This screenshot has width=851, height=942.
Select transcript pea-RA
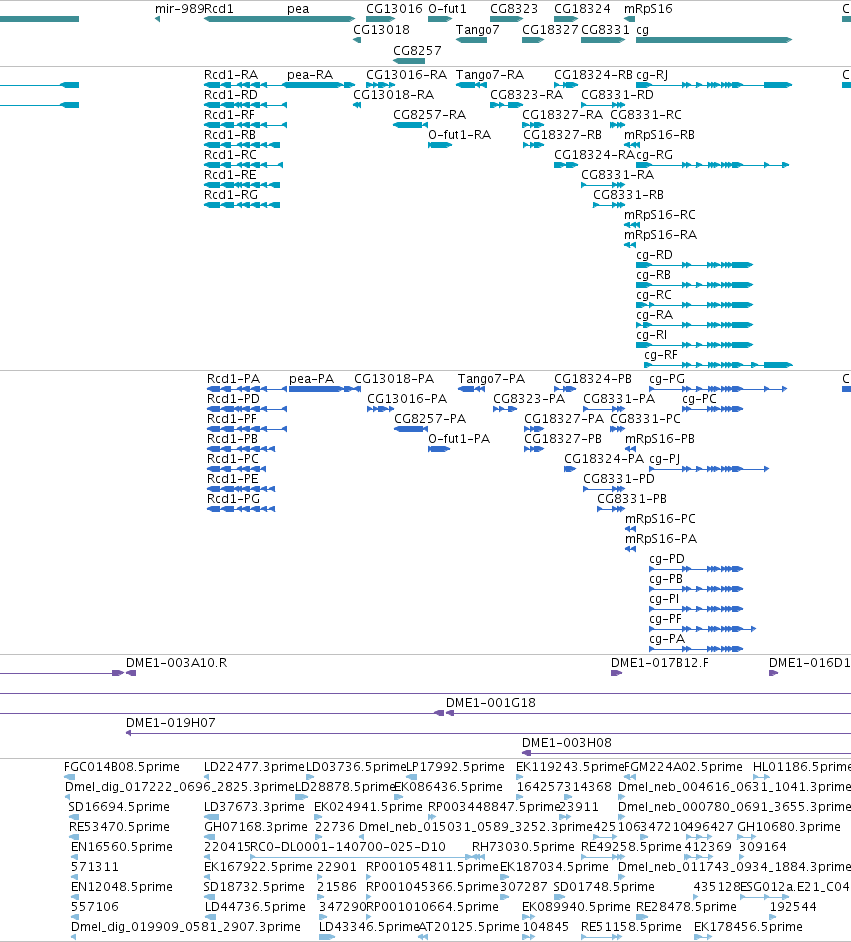pos(310,75)
